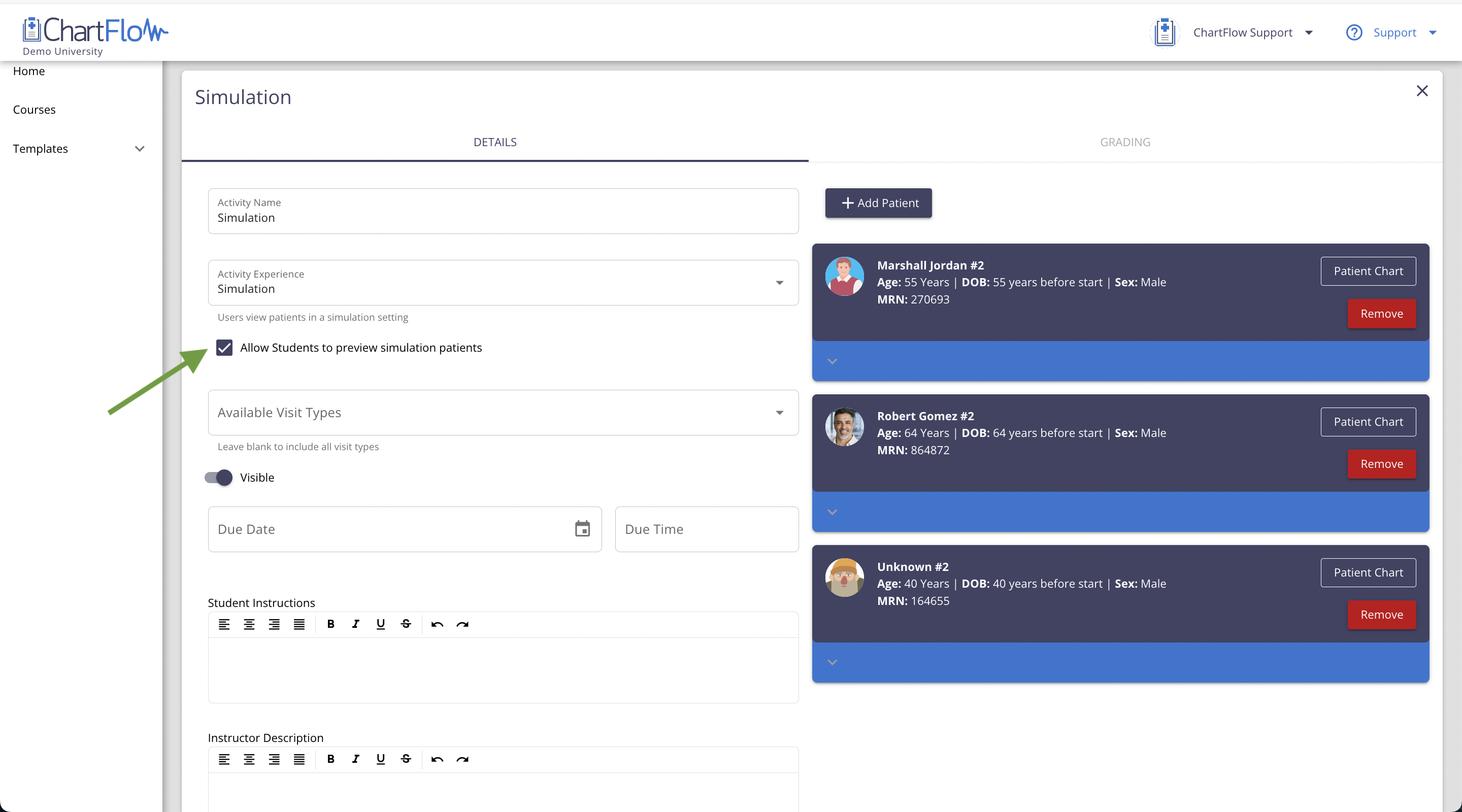This screenshot has width=1462, height=812.
Task: Uncheck Allow Students to preview simulation patients
Action: (225, 348)
